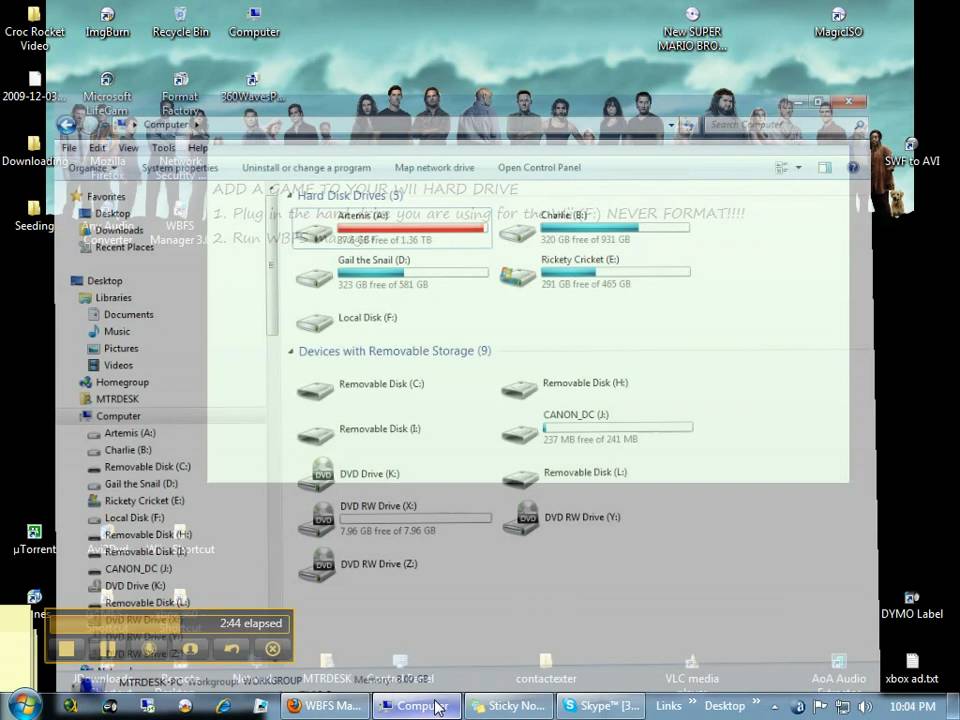
Task: Open the File menu
Action: (69, 148)
